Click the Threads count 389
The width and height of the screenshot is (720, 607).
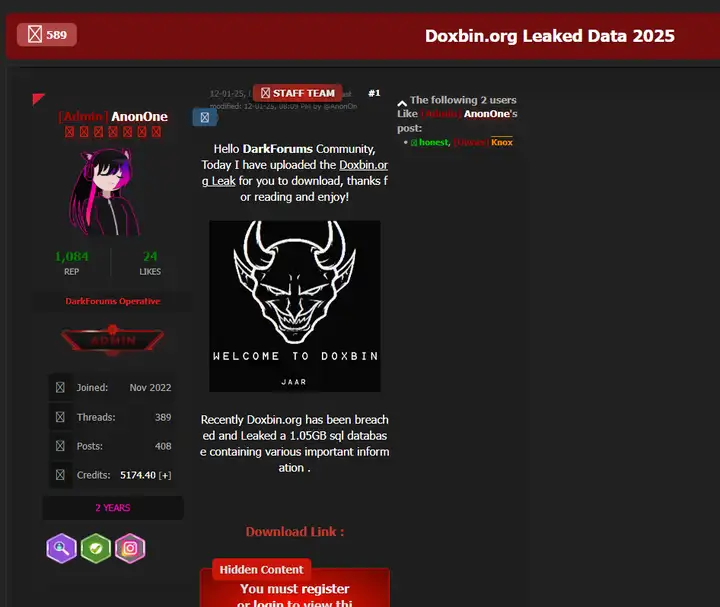(163, 417)
